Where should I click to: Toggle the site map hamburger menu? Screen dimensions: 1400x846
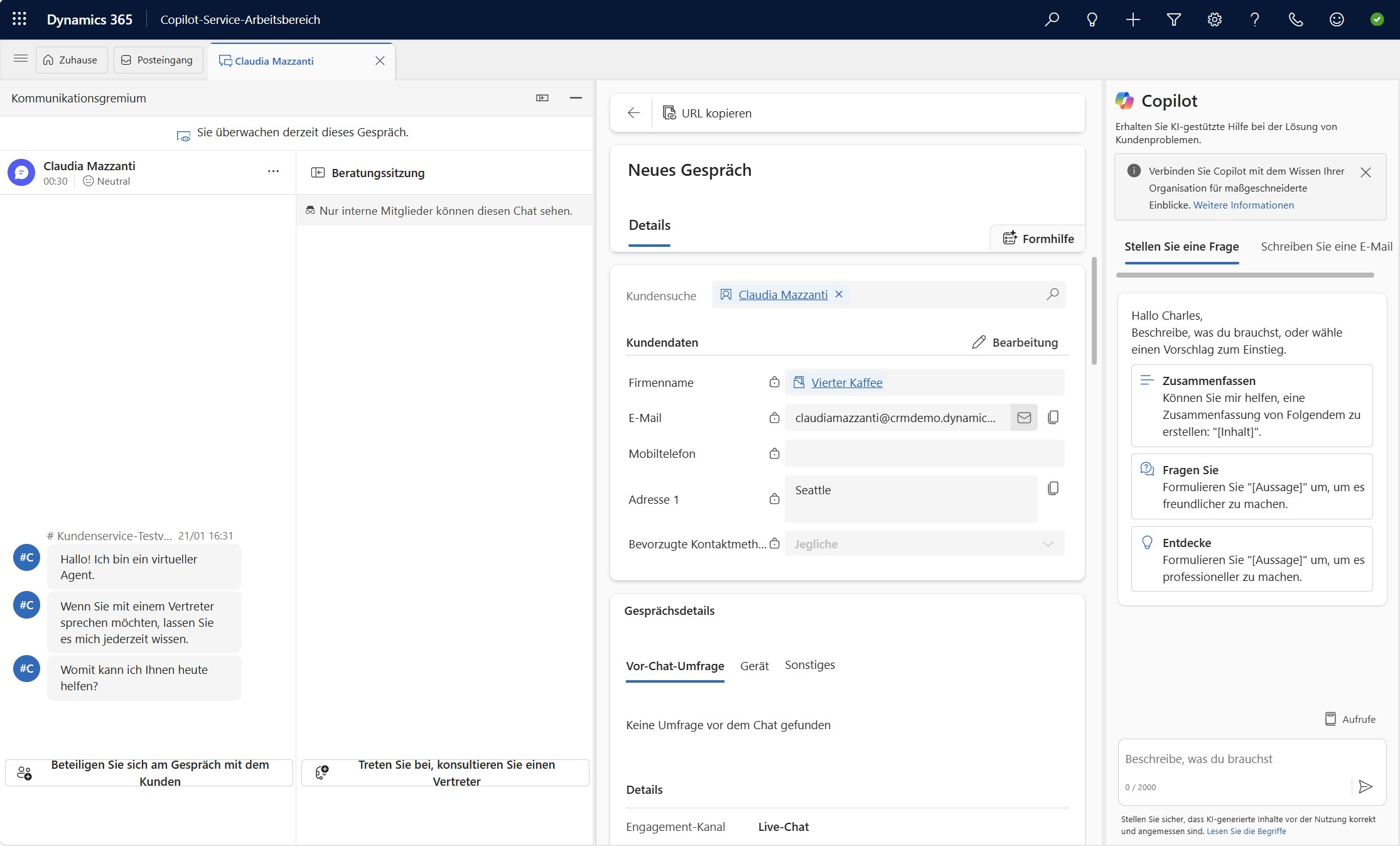pos(21,59)
